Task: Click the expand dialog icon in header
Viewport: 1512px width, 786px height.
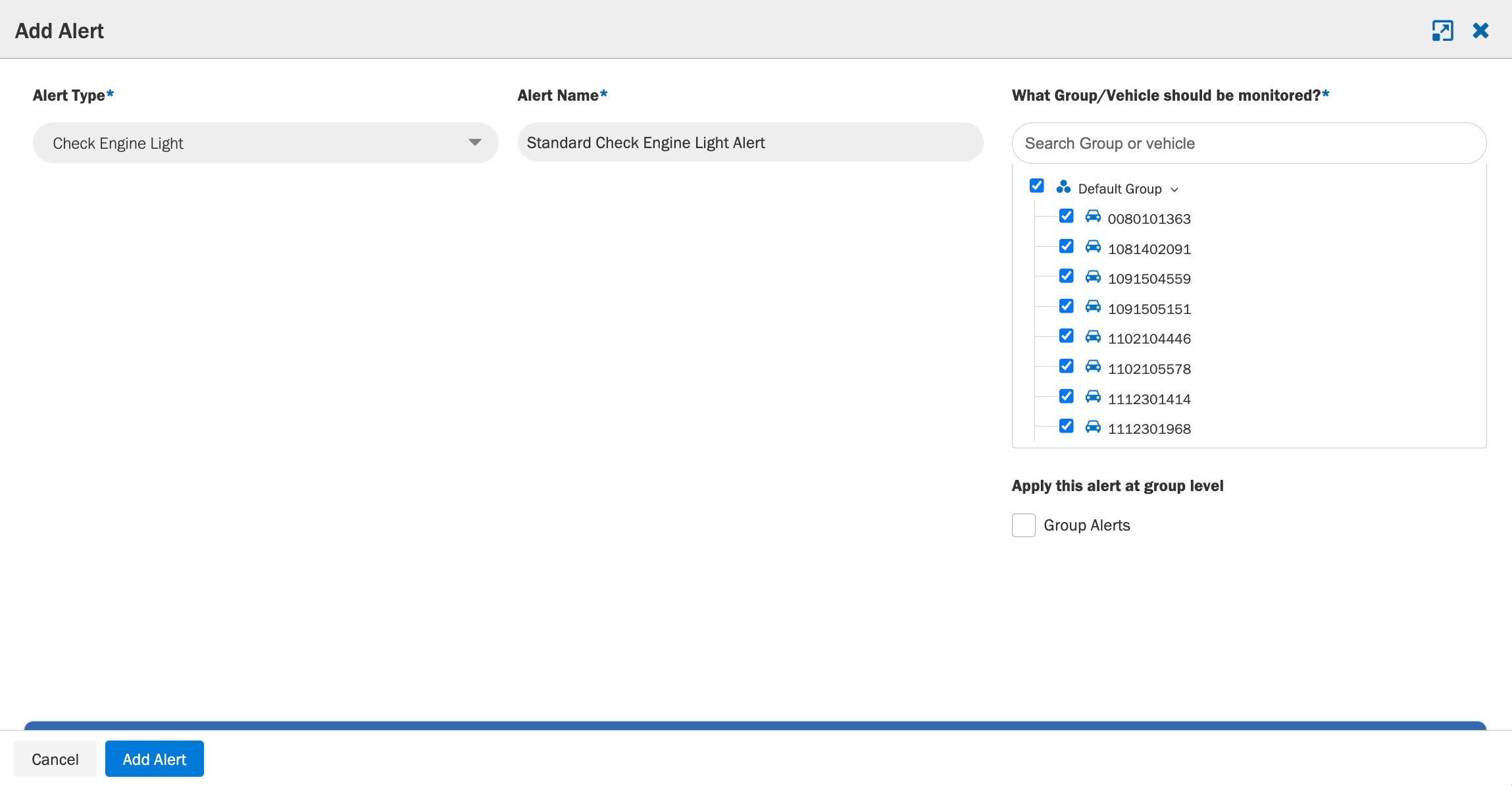Action: pyautogui.click(x=1442, y=30)
